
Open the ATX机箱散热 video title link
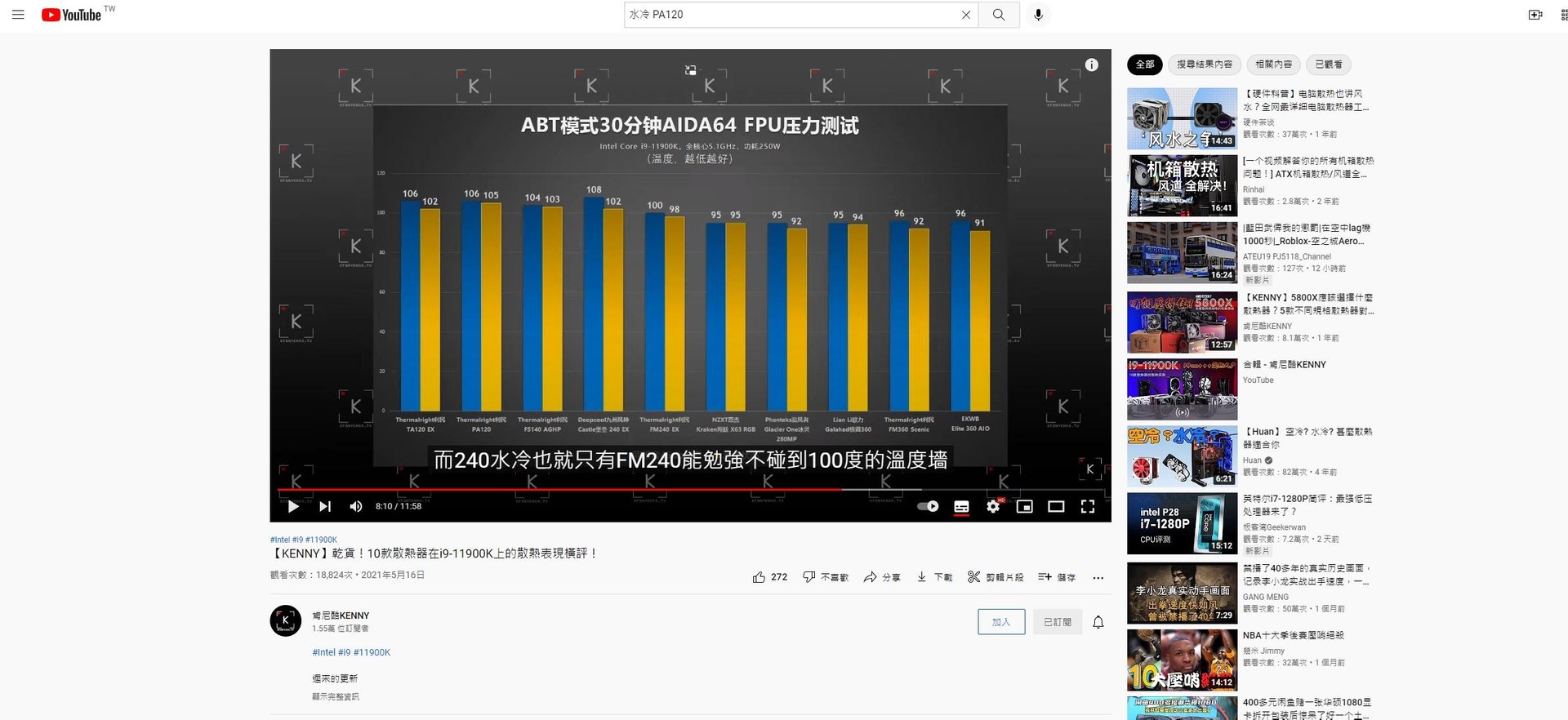[x=1308, y=167]
